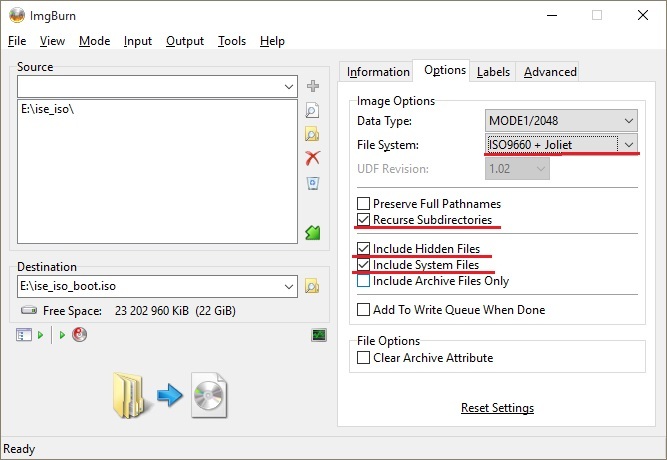Click the UDF Revision 1.02 dropdown

pos(517,169)
